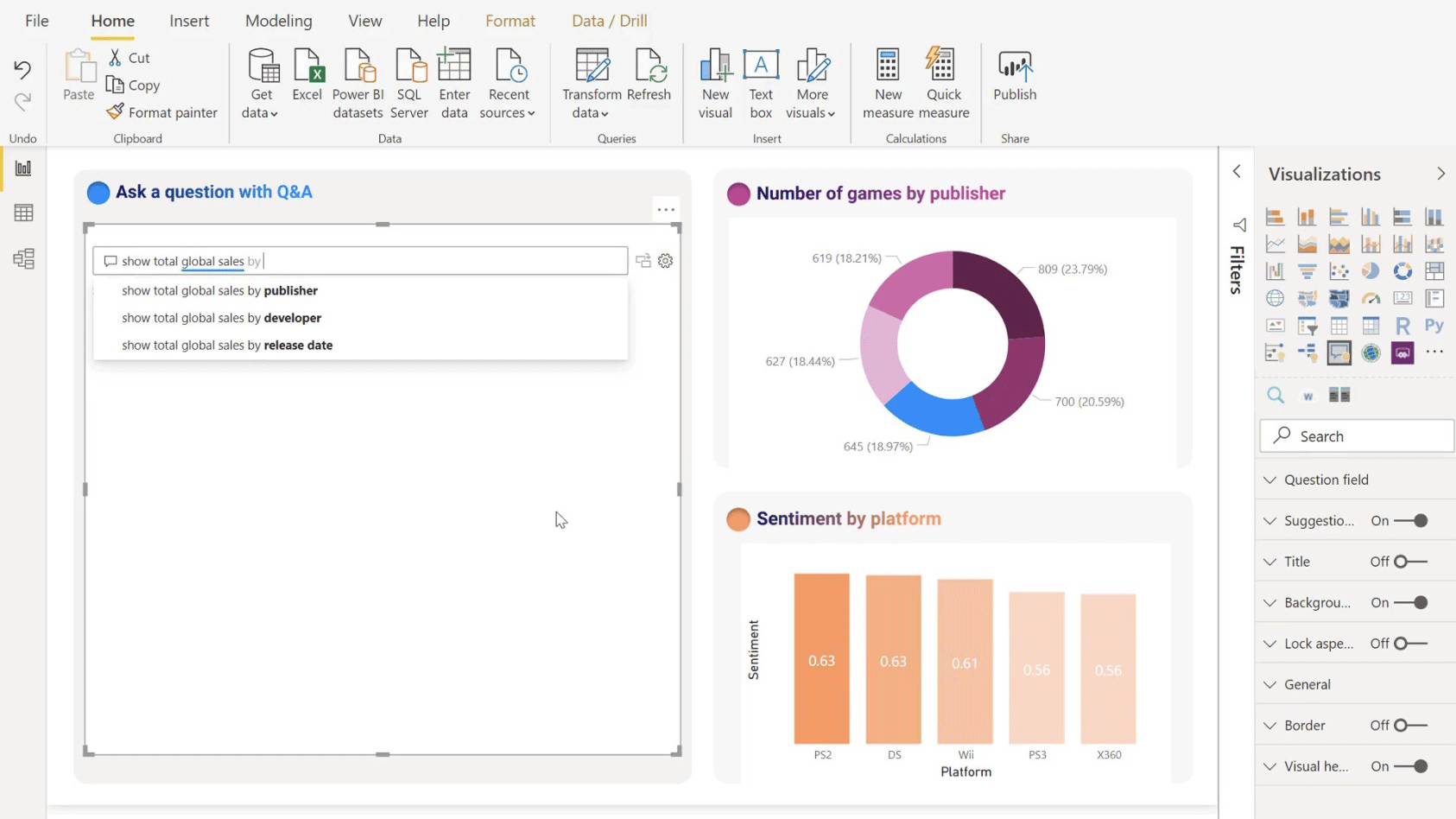Click the visualization Search box
Screen dimensions: 1456x819
[1356, 435]
